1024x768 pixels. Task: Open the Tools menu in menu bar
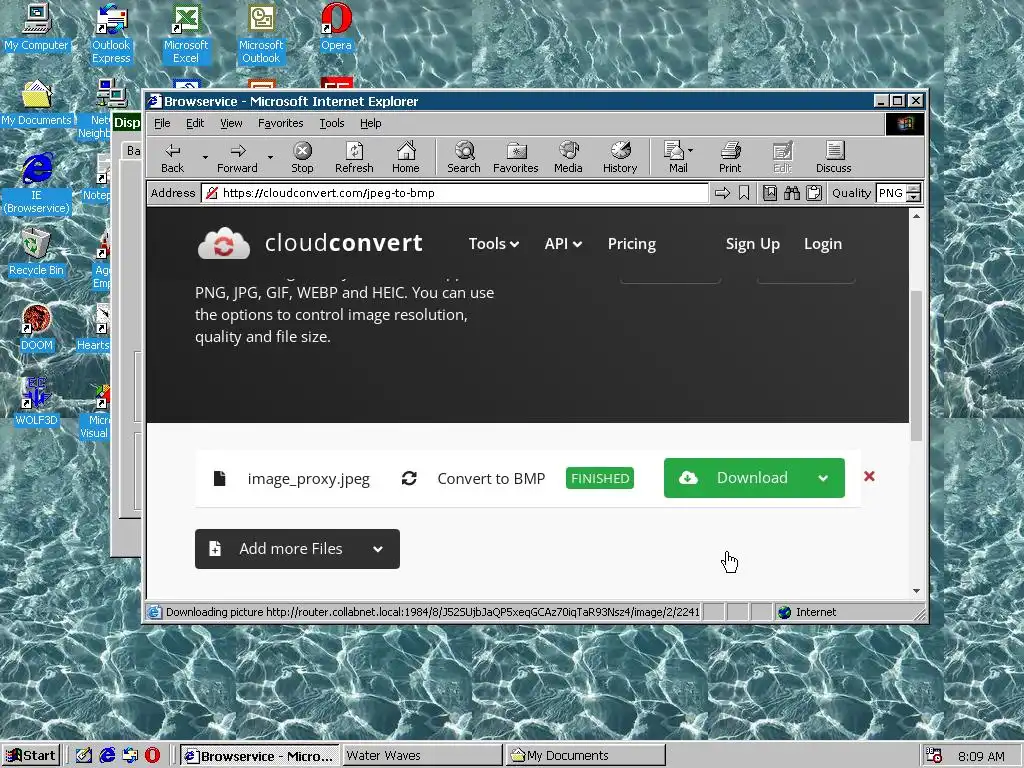click(x=332, y=123)
